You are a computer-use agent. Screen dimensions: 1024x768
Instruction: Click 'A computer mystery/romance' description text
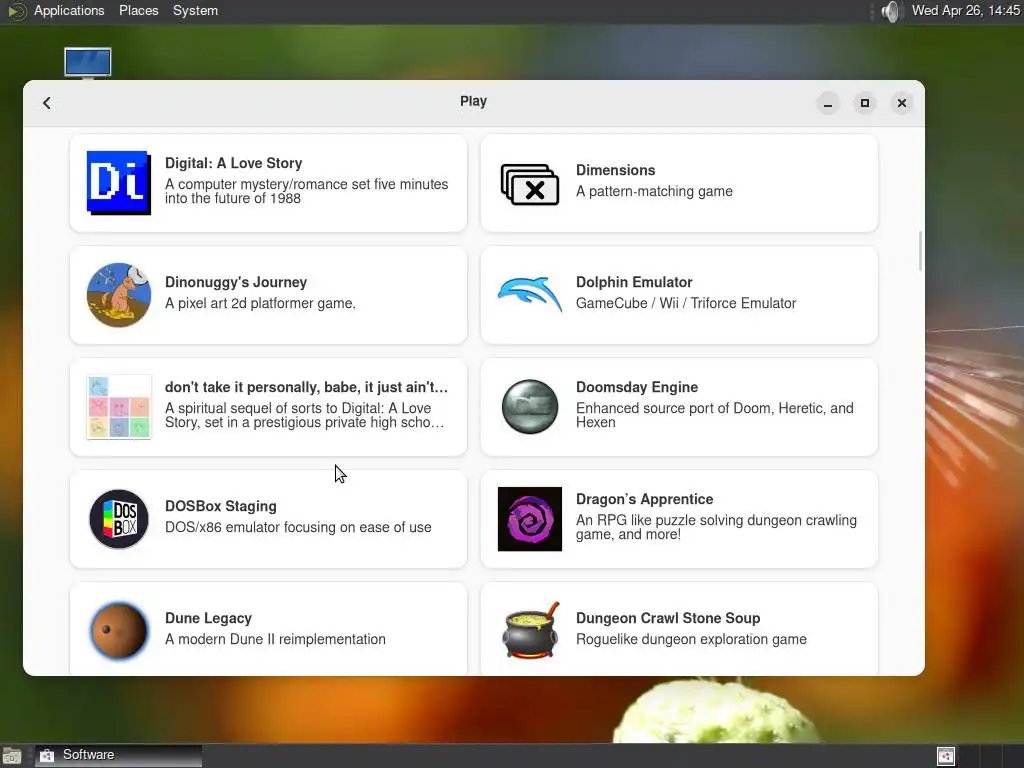(306, 191)
